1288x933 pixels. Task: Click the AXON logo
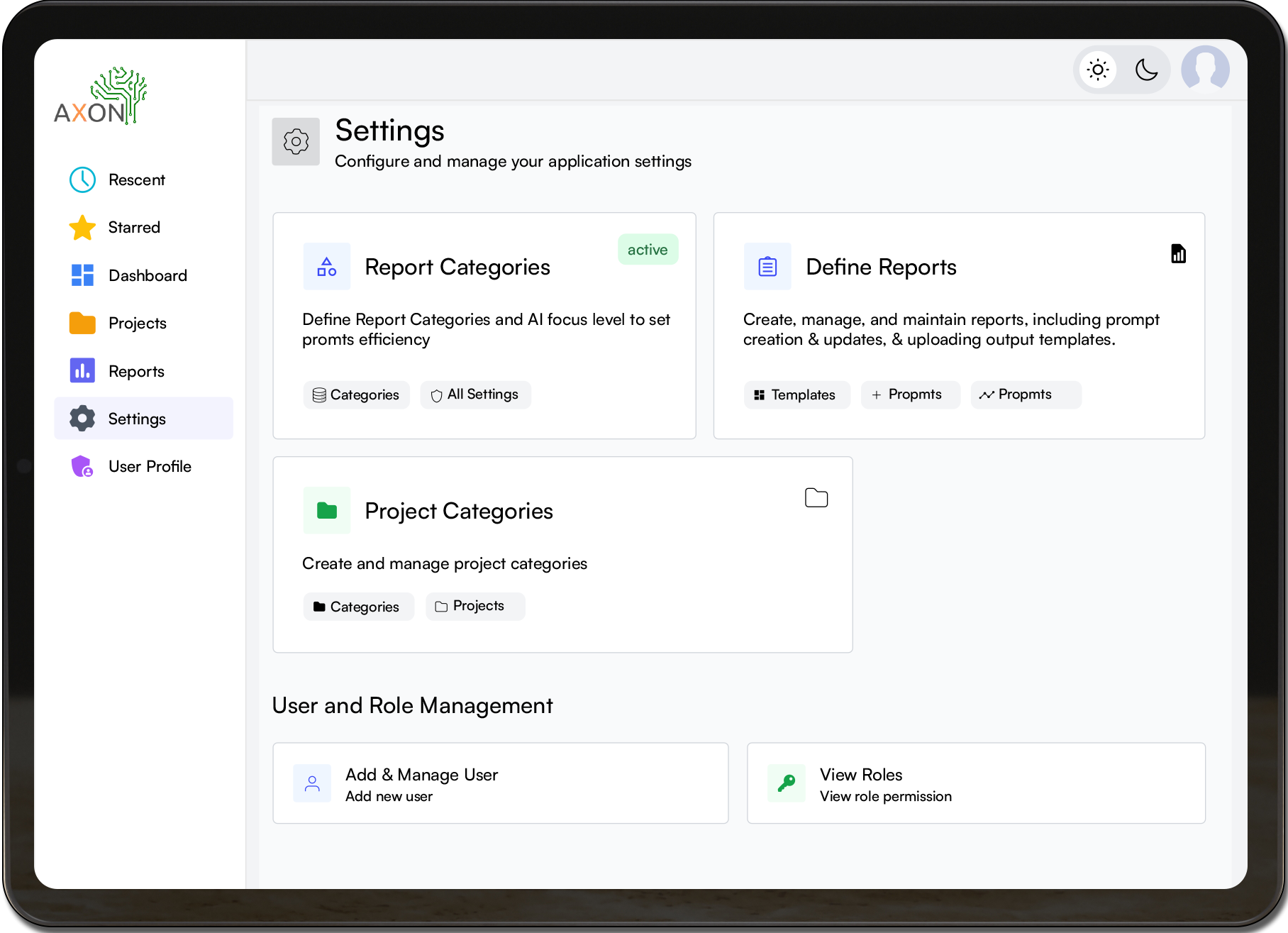(101, 97)
